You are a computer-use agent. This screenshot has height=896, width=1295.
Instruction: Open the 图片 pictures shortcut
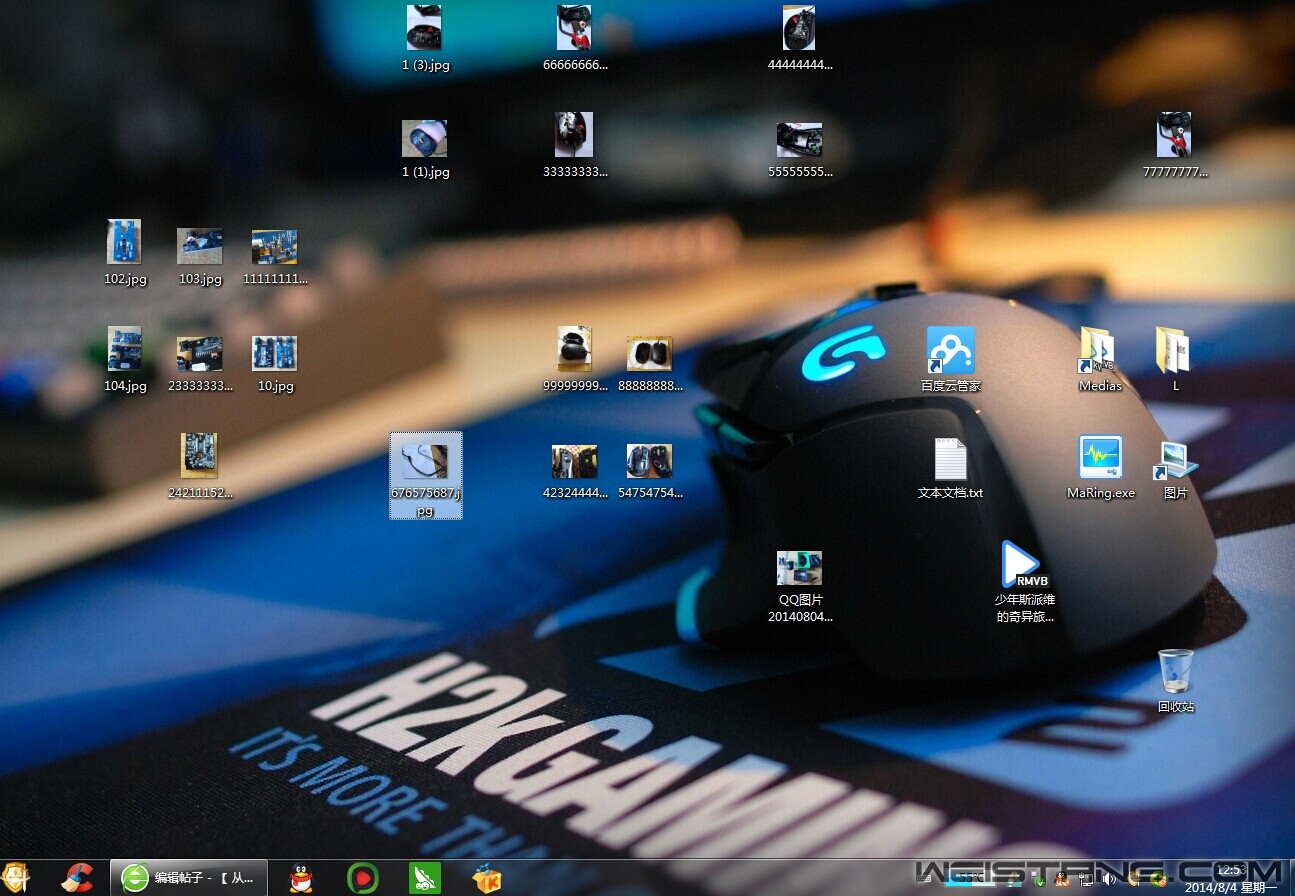click(x=1175, y=459)
